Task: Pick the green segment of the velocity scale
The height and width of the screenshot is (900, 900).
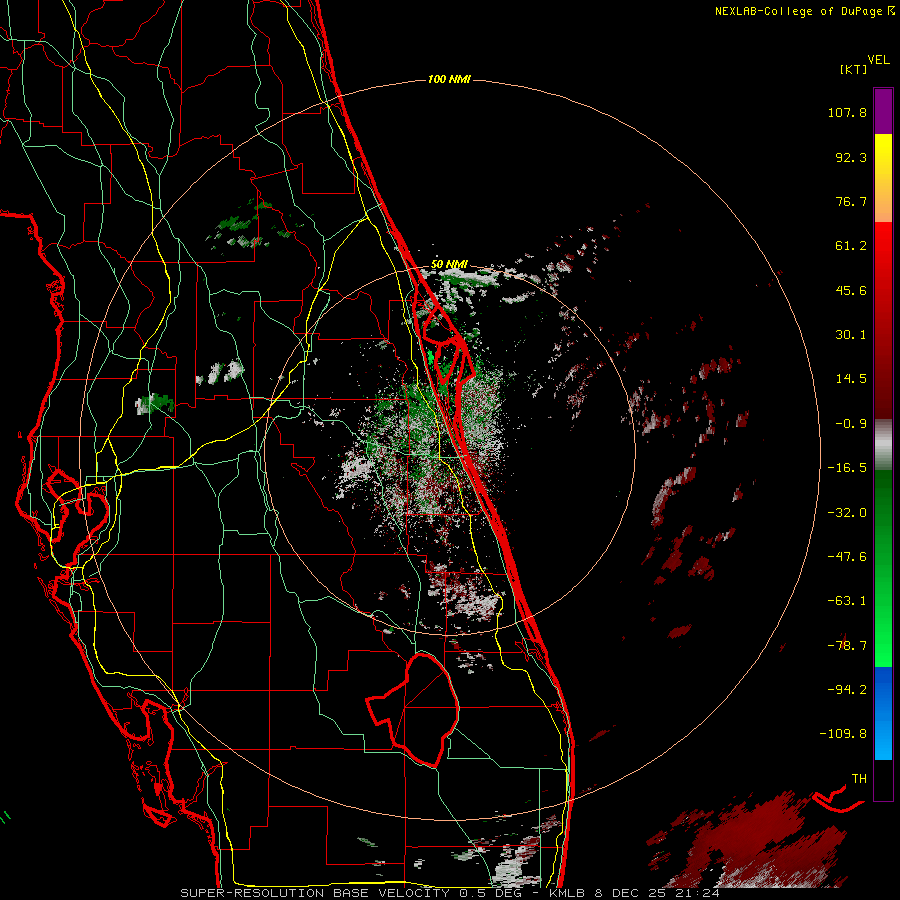Action: [x=883, y=568]
